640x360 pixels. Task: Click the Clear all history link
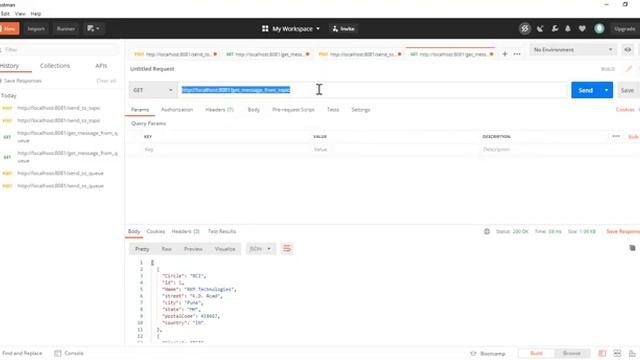[106, 81]
